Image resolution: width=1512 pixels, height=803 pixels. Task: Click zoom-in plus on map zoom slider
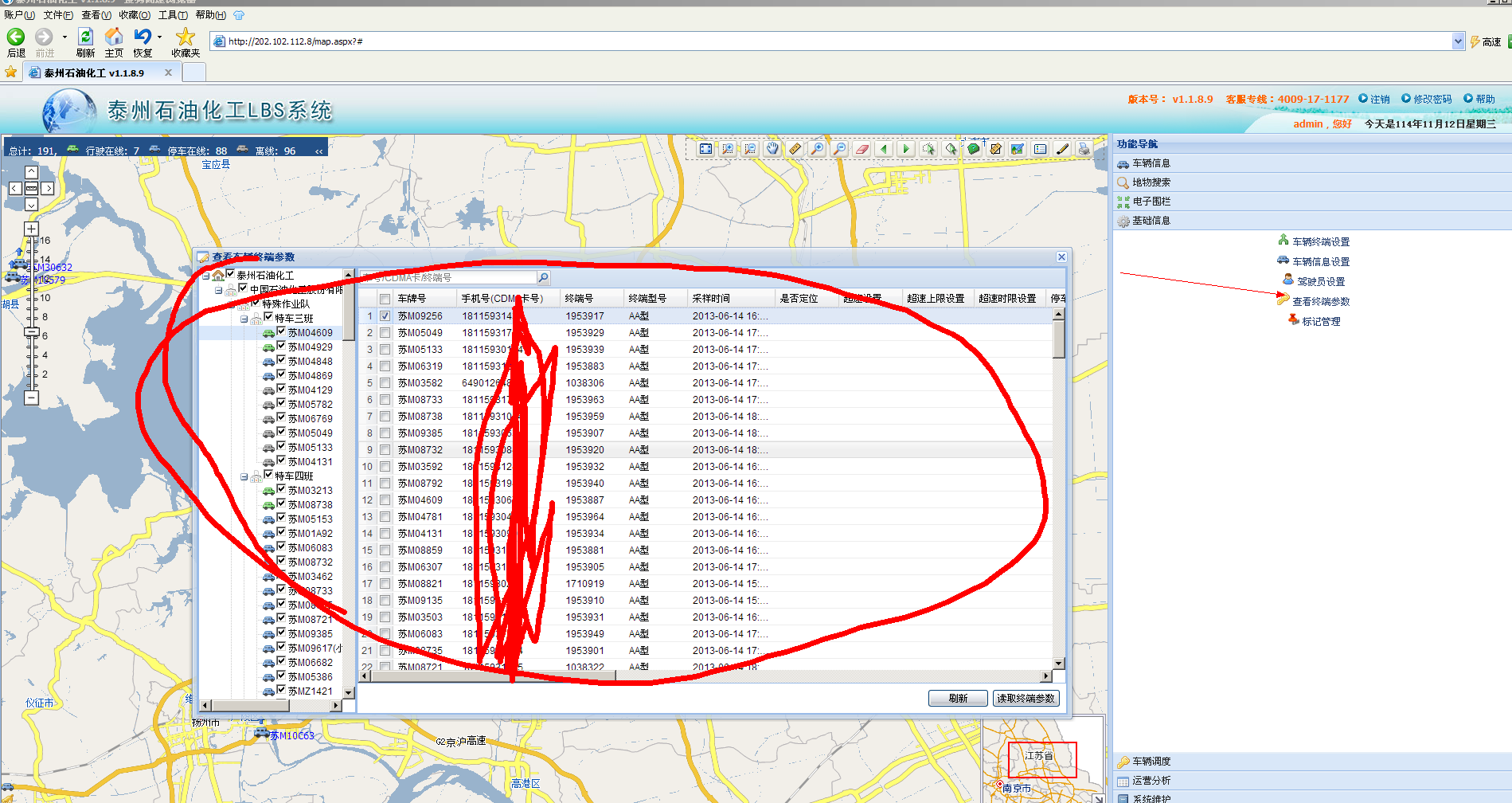[x=31, y=229]
